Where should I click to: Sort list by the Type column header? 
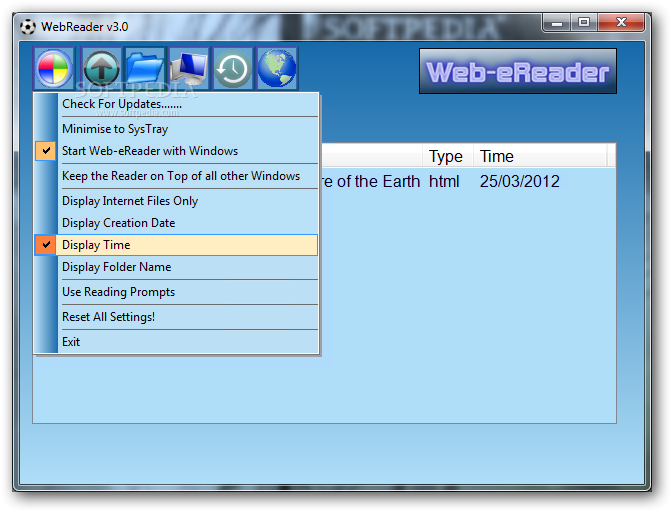[x=448, y=156]
